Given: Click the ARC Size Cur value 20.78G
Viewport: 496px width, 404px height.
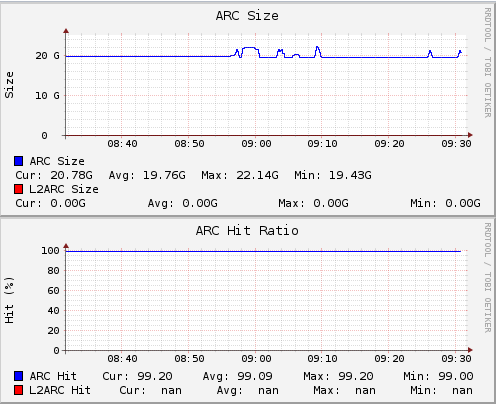Looking at the screenshot, I should click(x=71, y=175).
